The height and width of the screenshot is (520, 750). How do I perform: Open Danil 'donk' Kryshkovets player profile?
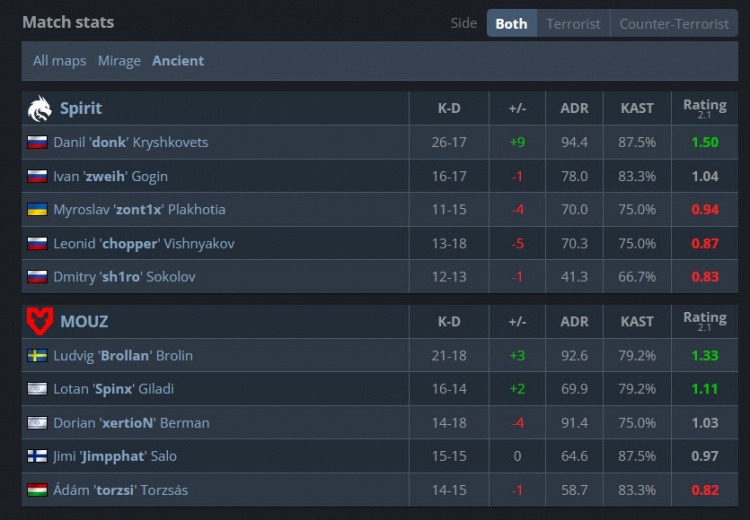pos(131,143)
